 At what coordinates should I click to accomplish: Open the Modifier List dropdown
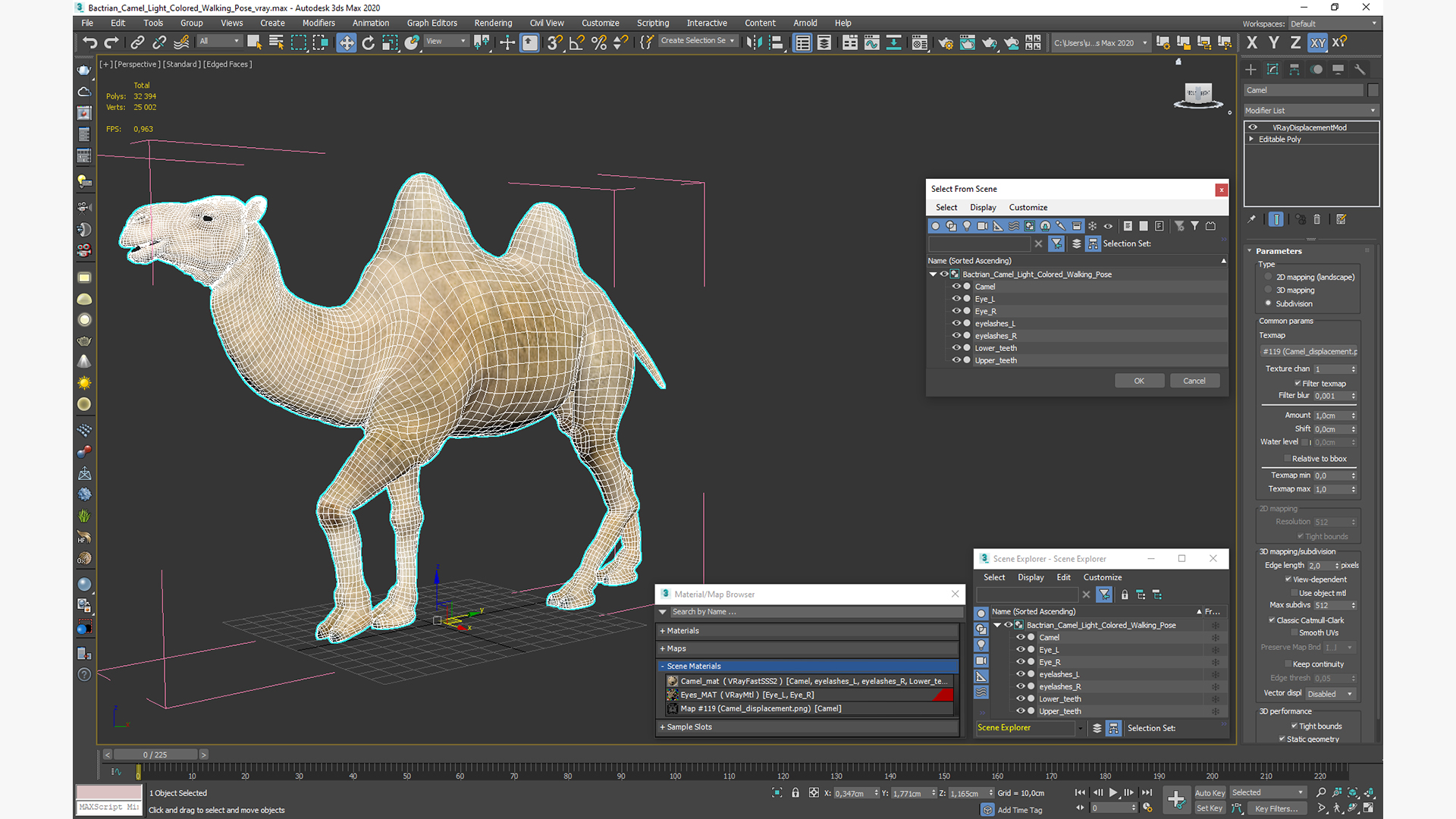click(1310, 110)
